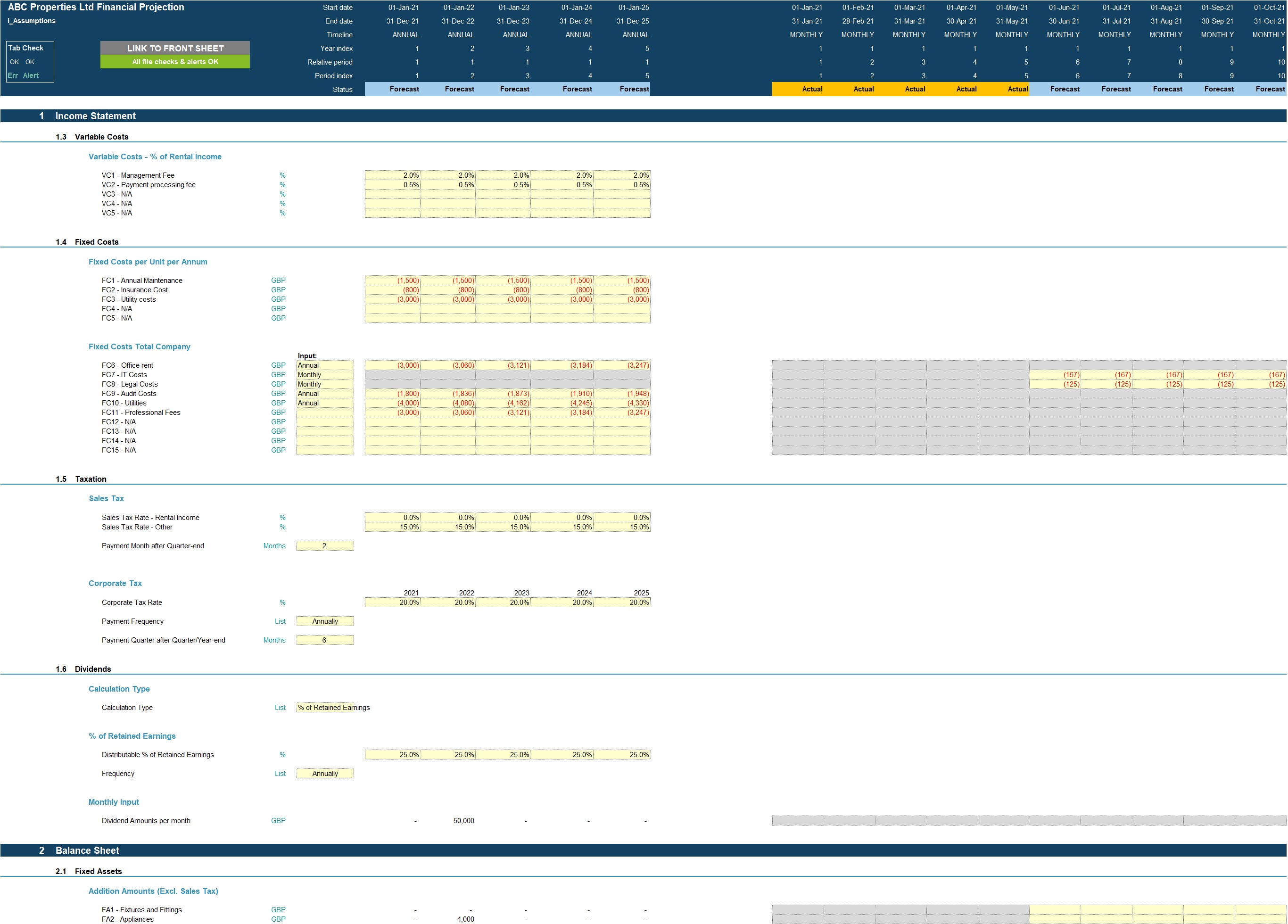Click annual end date '31-Dec-23' header
1288x924 pixels.
[513, 21]
